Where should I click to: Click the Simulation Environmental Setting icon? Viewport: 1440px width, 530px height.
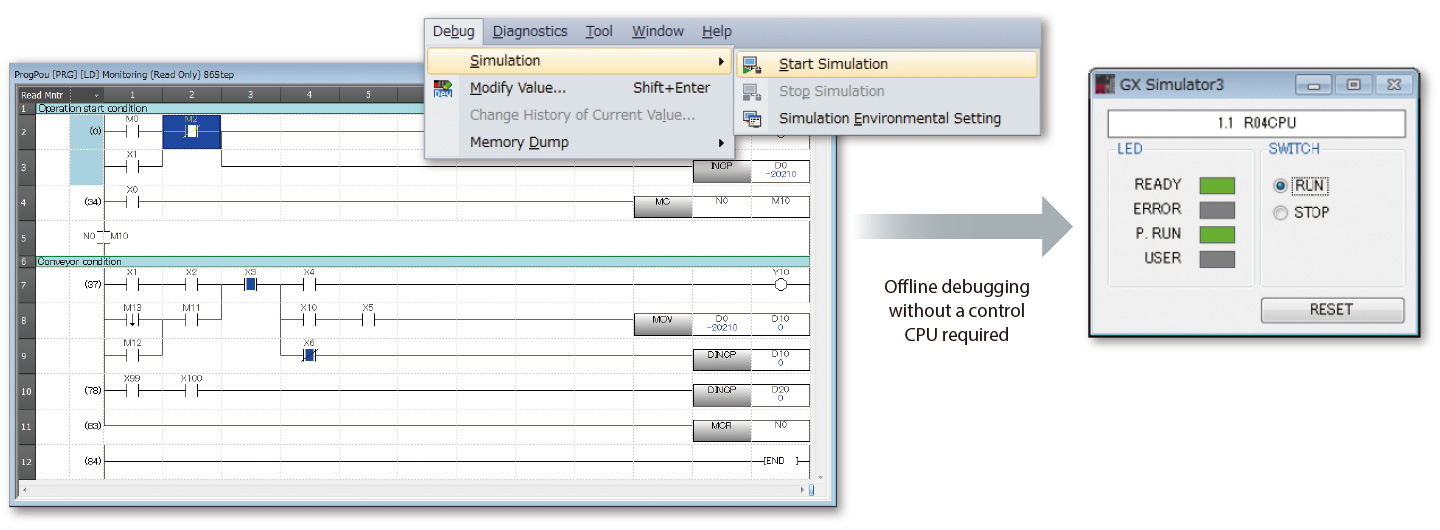coord(753,119)
